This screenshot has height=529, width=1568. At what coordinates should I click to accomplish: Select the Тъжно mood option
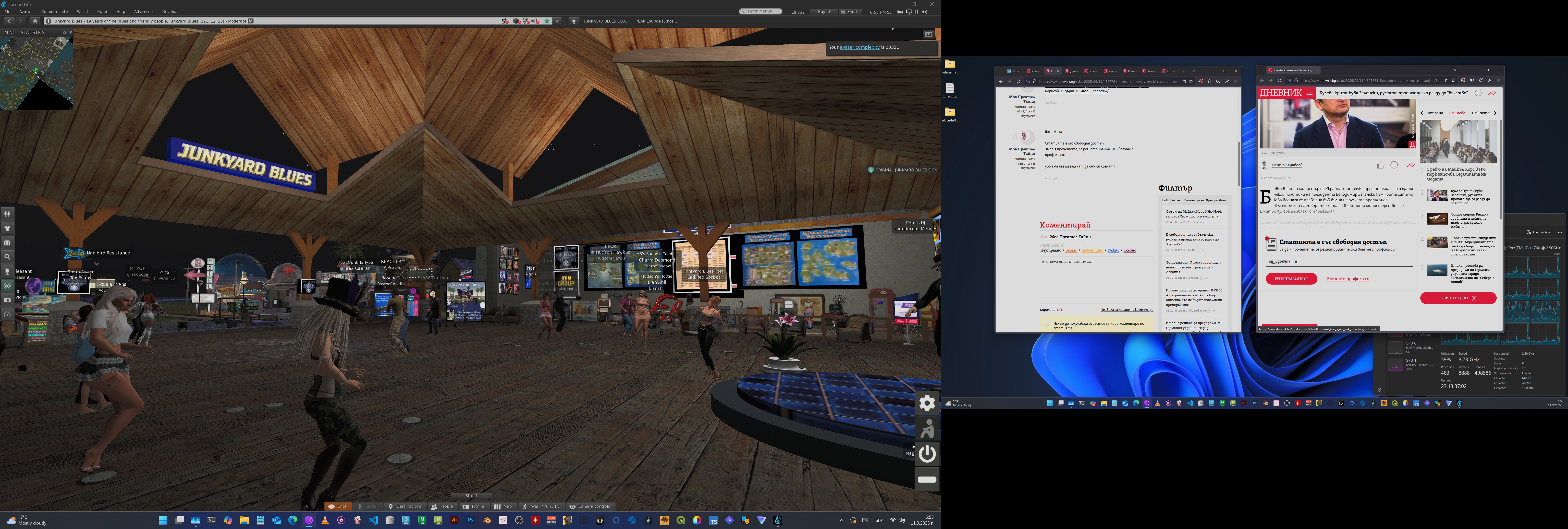tap(1113, 250)
